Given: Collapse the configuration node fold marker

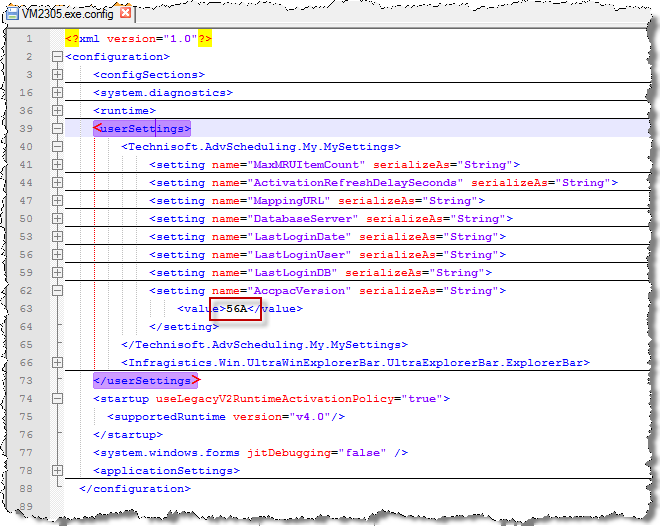Looking at the screenshot, I should [x=57, y=56].
